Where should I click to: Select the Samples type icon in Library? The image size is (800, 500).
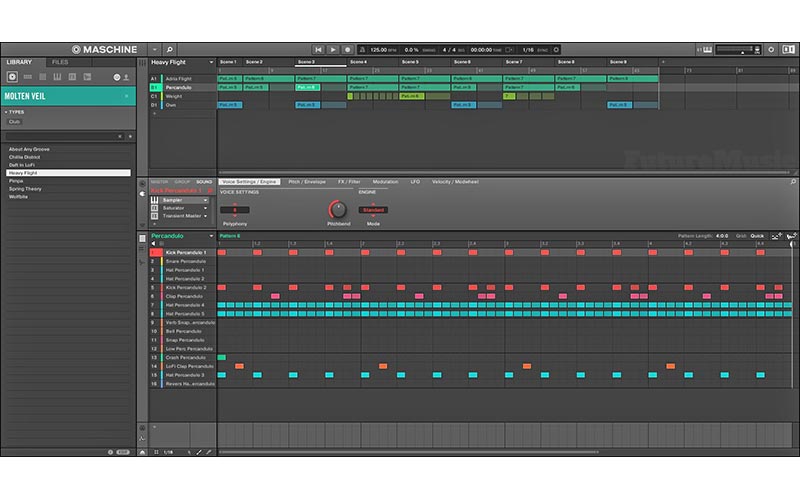pos(87,77)
